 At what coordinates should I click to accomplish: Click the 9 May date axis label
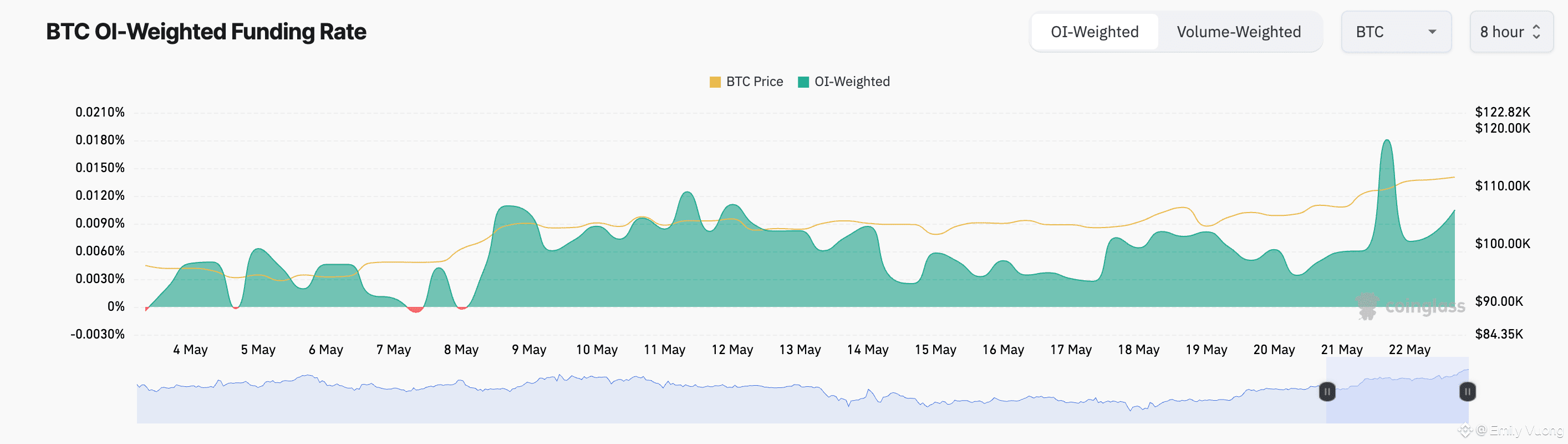click(x=528, y=350)
